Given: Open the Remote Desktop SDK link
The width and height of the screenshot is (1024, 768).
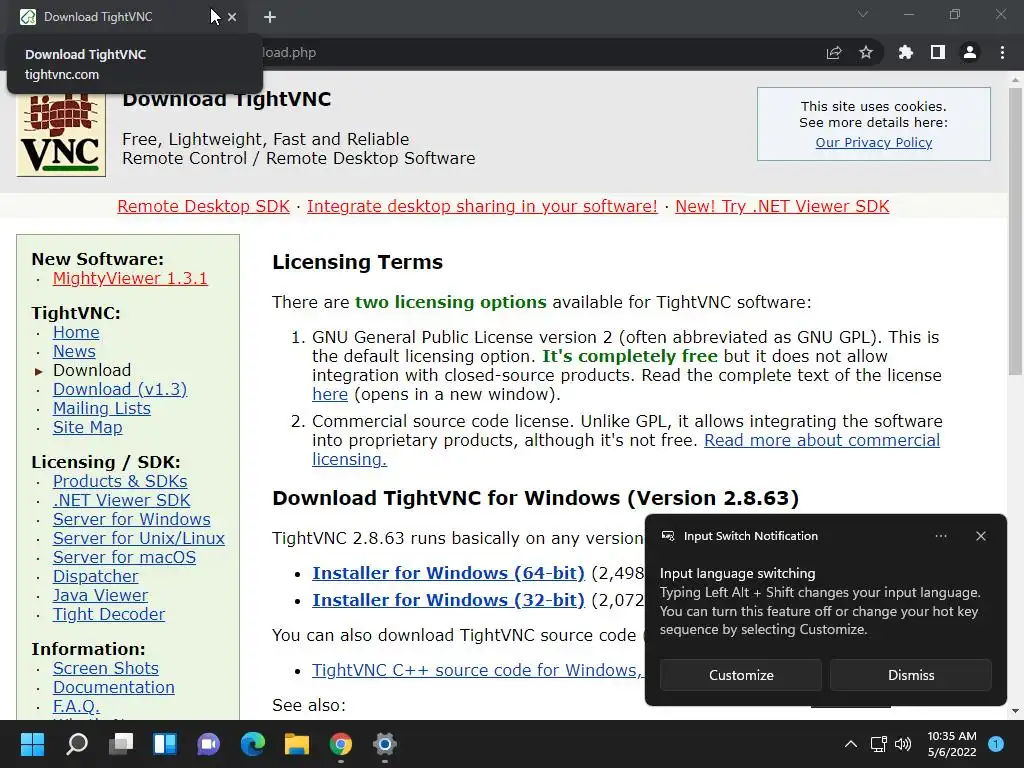Looking at the screenshot, I should [x=203, y=206].
